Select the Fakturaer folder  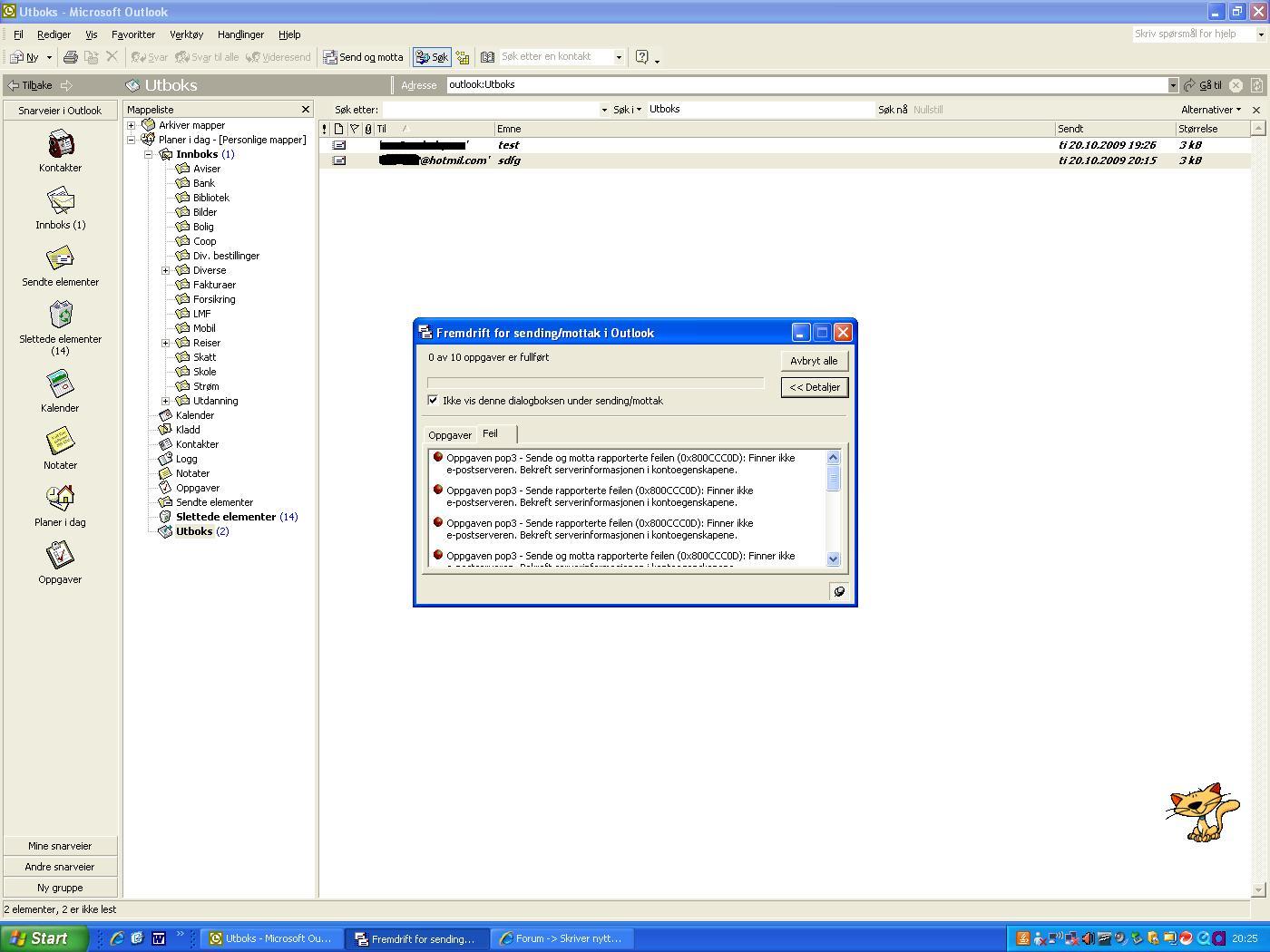214,285
